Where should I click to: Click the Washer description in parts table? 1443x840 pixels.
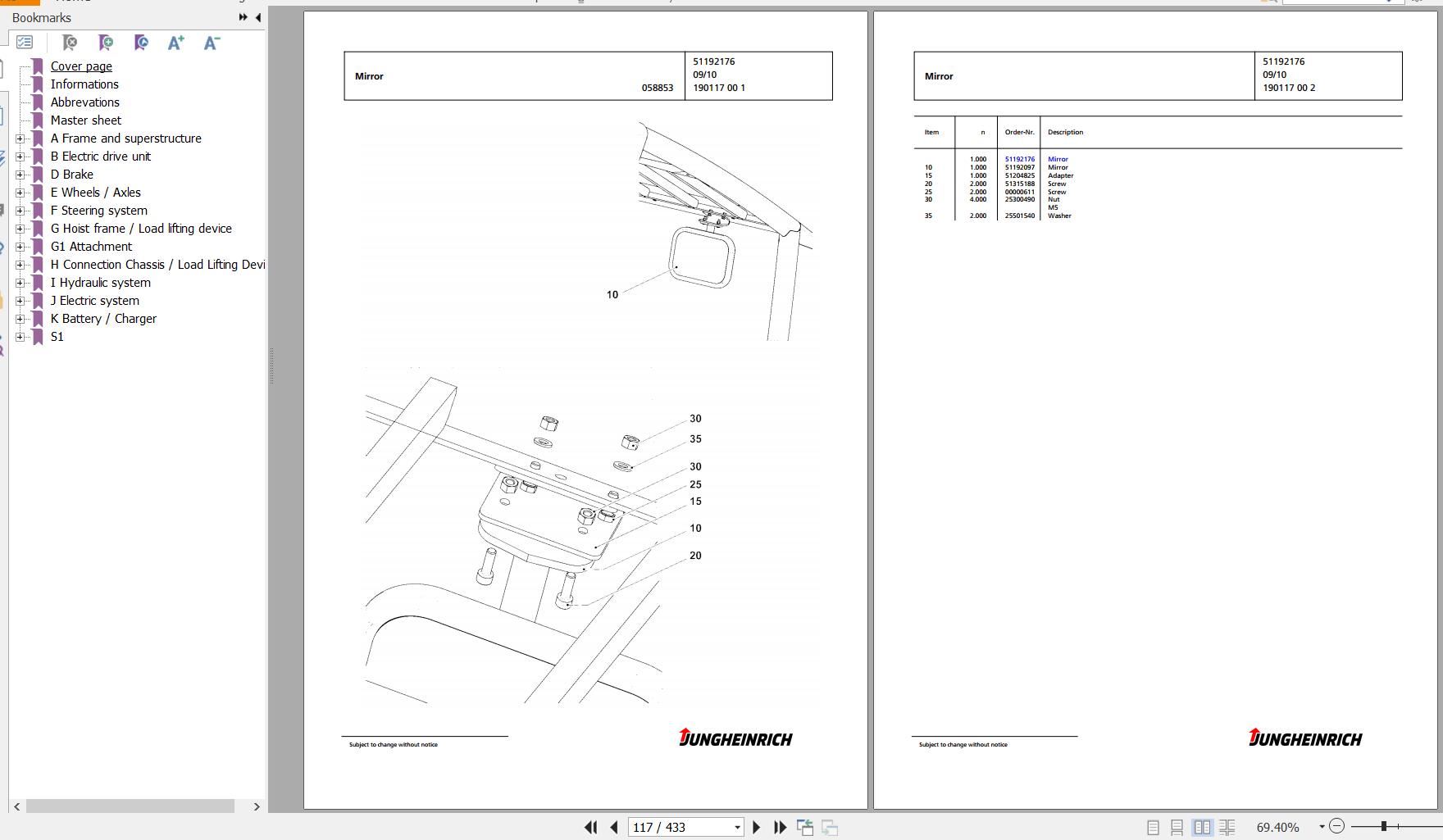(x=1059, y=216)
